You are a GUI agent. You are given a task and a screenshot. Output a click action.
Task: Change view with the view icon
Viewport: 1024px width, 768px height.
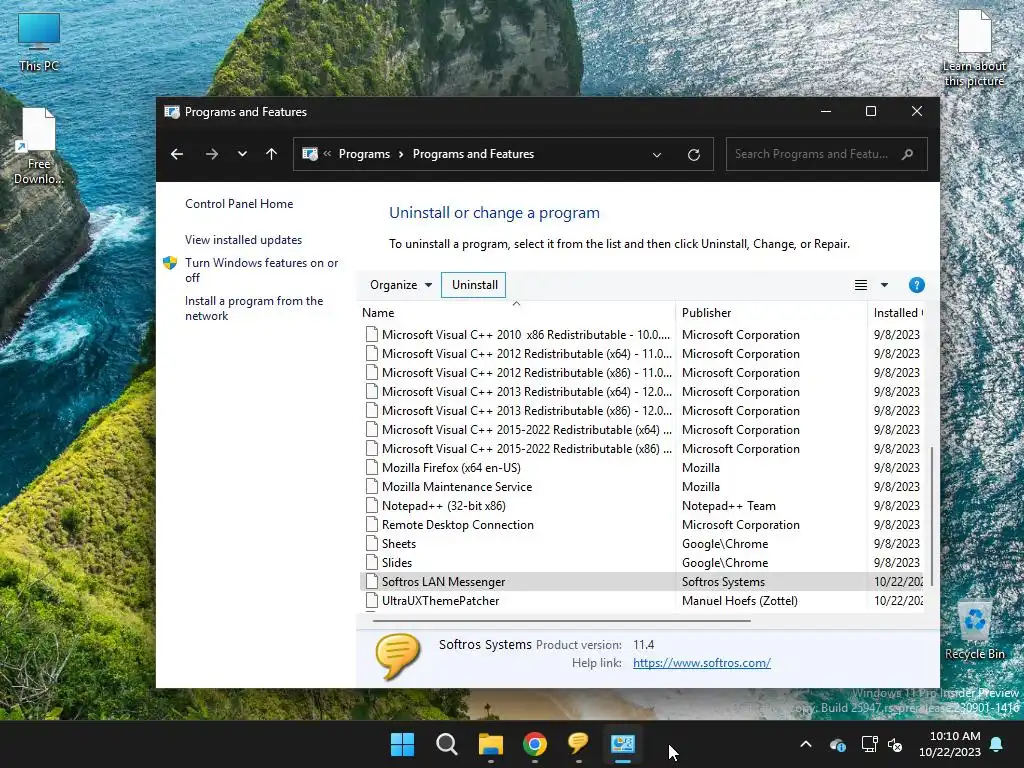click(x=861, y=285)
